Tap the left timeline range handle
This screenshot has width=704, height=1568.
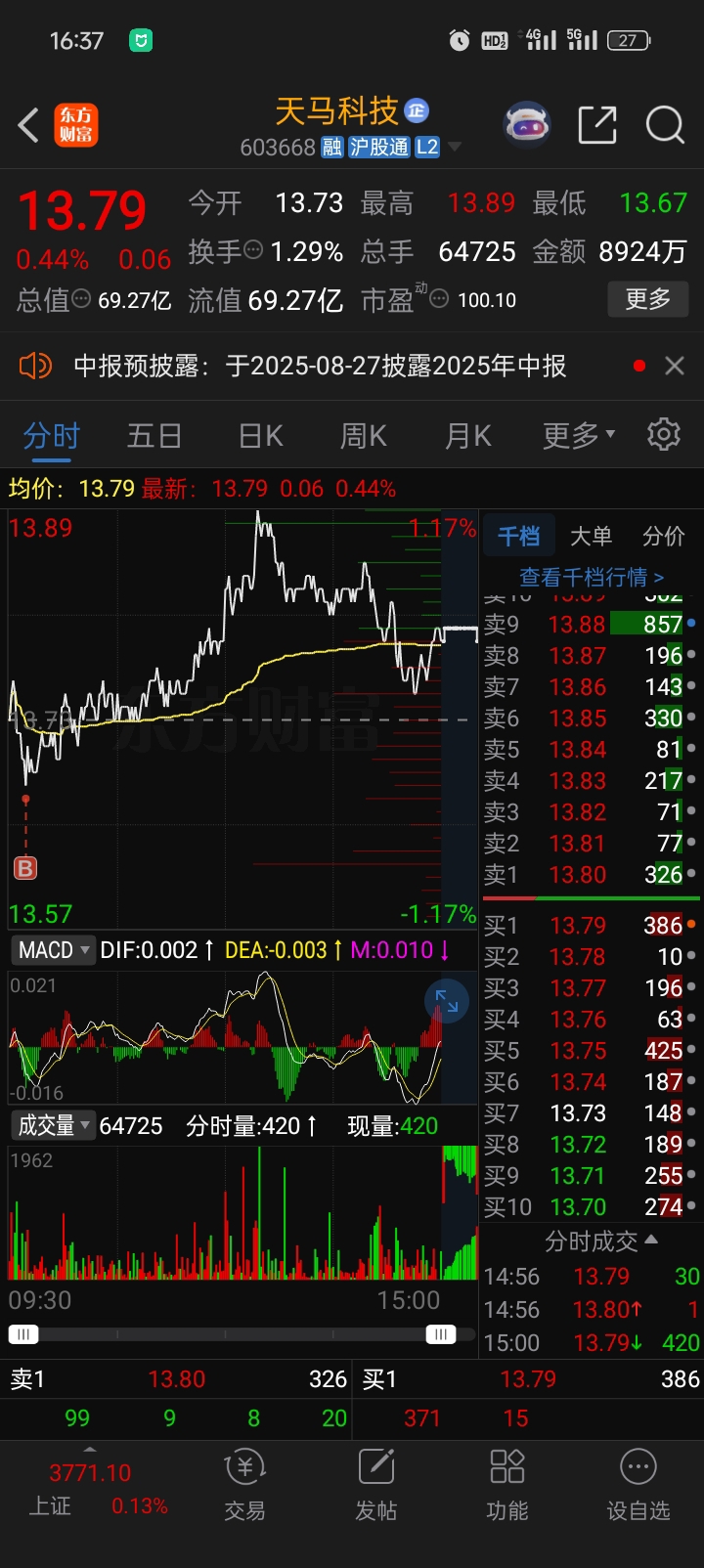23,1334
